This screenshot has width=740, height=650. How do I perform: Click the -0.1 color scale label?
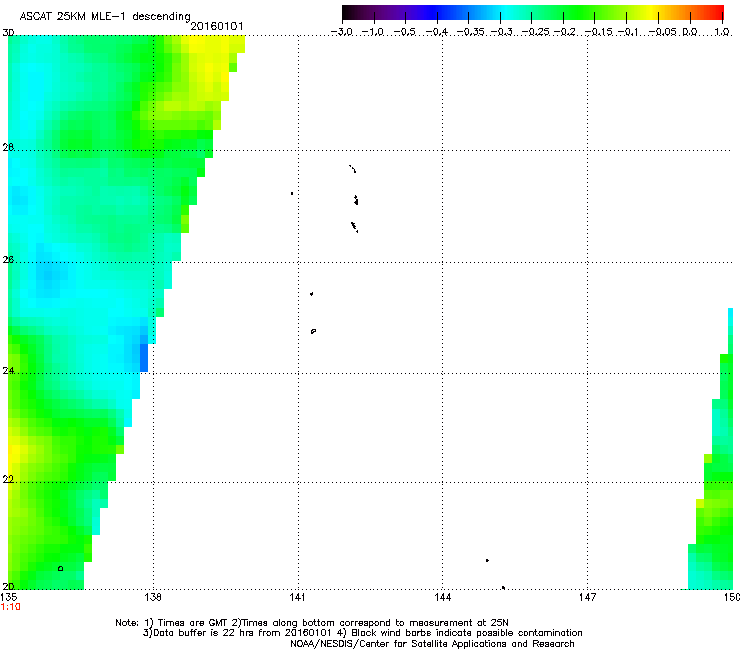pos(629,32)
